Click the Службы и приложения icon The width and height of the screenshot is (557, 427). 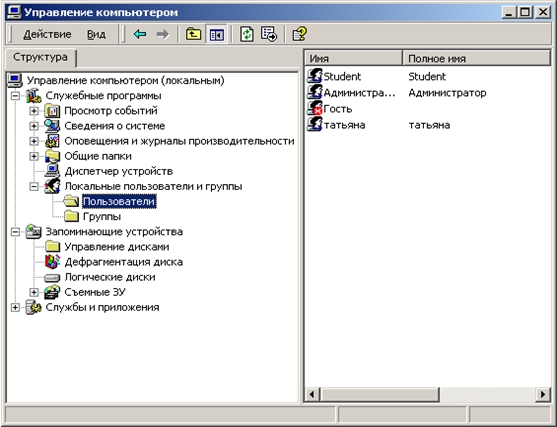pos(34,307)
